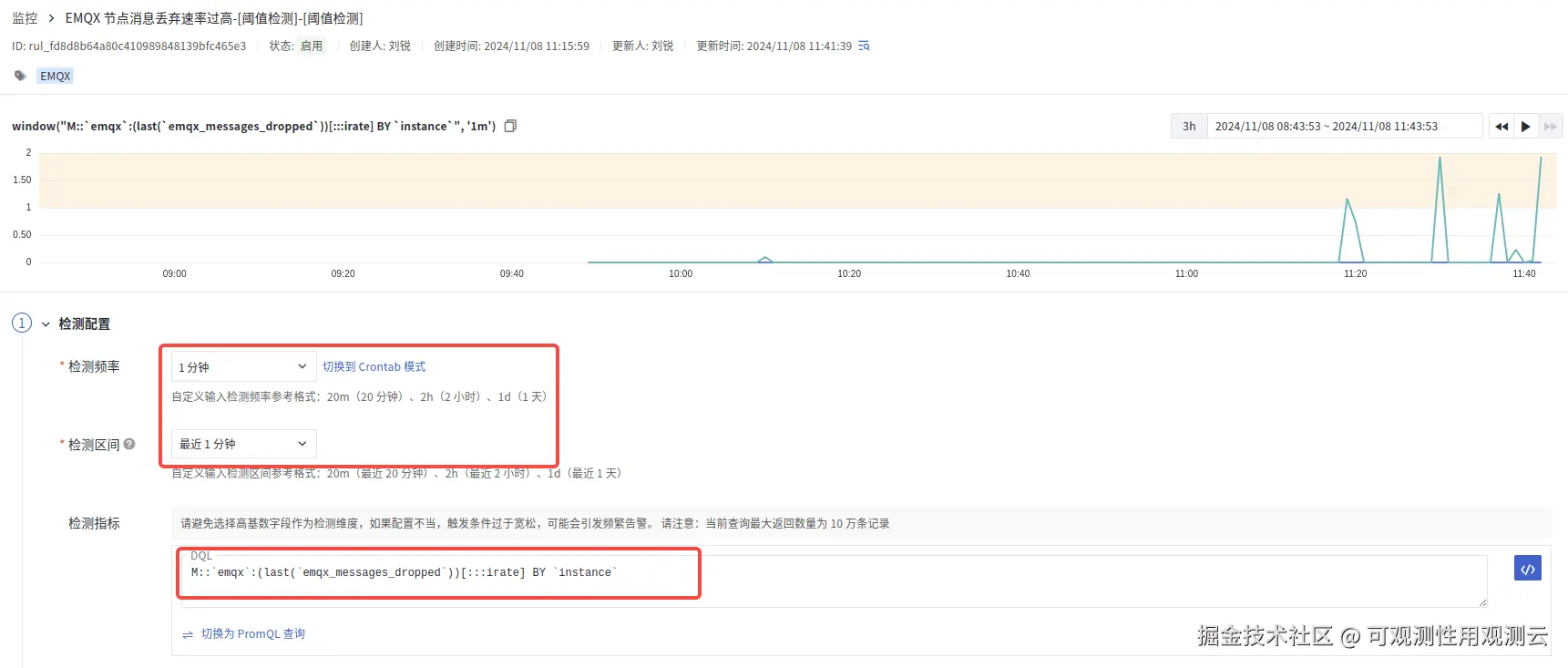
Task: Select the EMQX tag label
Action: pyautogui.click(x=55, y=76)
